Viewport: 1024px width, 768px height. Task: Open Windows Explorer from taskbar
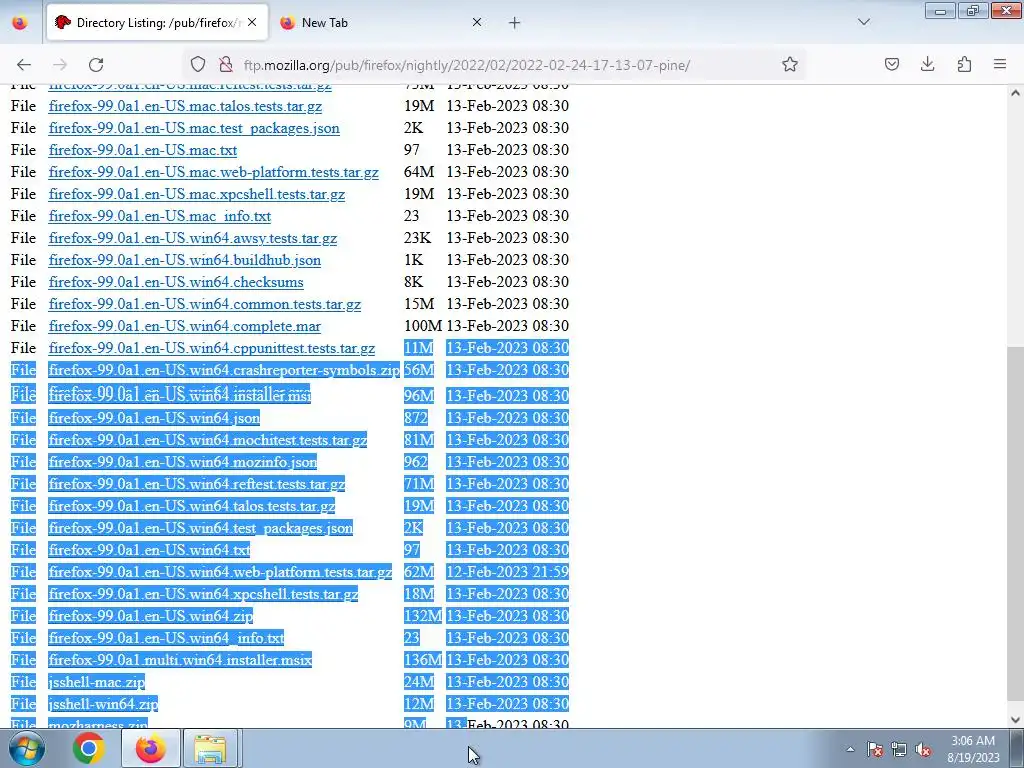coord(210,748)
